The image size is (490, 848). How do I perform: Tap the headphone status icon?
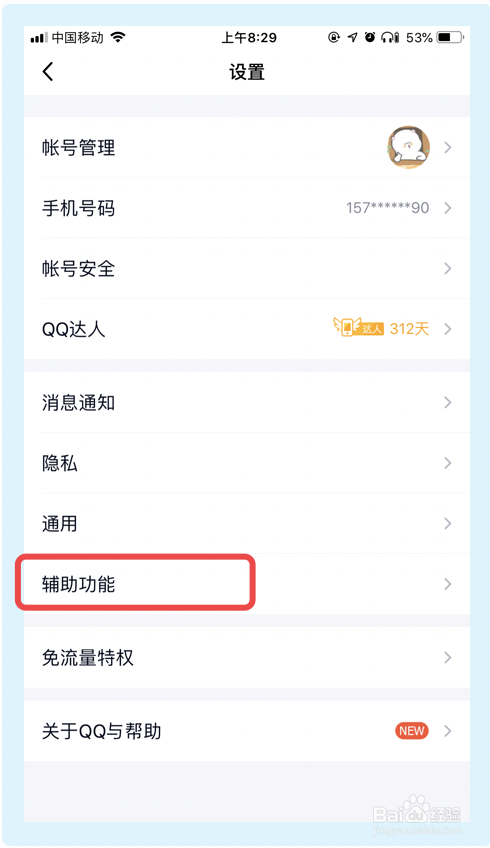click(390, 37)
